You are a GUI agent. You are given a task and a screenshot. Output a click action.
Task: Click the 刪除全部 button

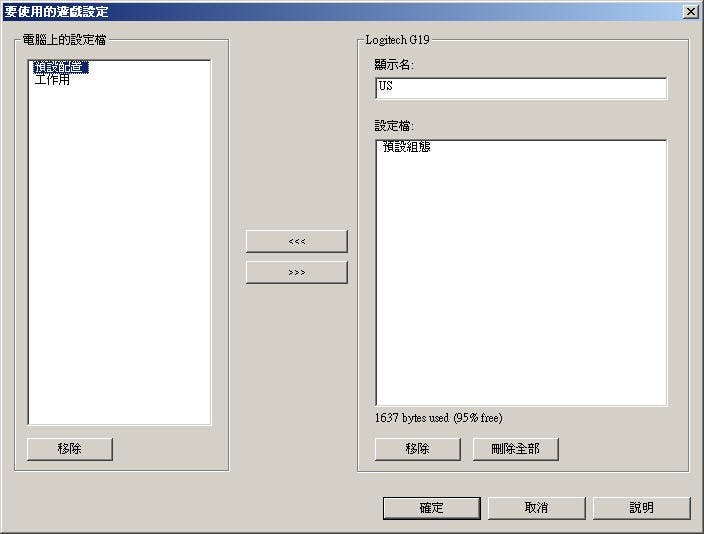click(515, 449)
